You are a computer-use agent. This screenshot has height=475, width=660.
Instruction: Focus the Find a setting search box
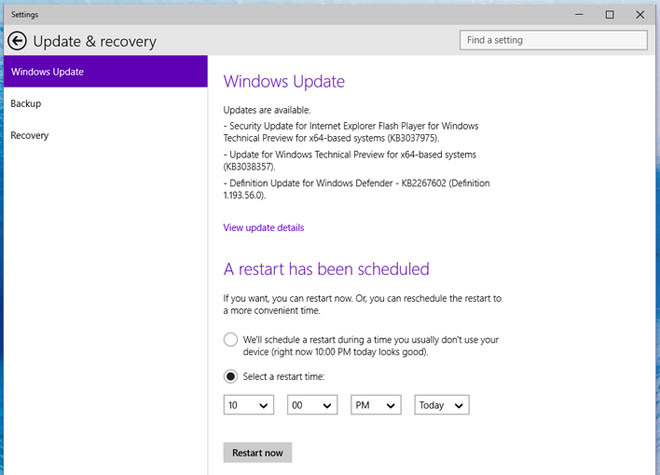pyautogui.click(x=554, y=40)
